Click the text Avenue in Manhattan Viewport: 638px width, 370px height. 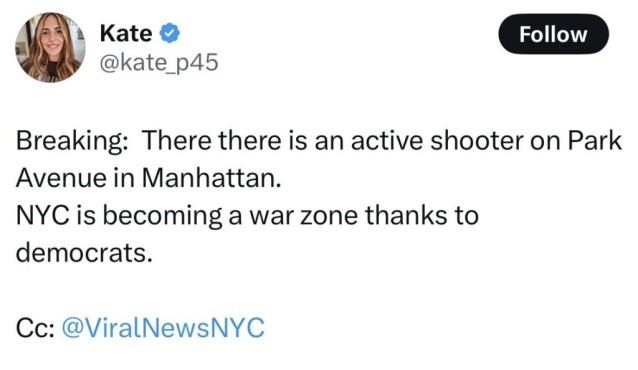click(x=149, y=178)
